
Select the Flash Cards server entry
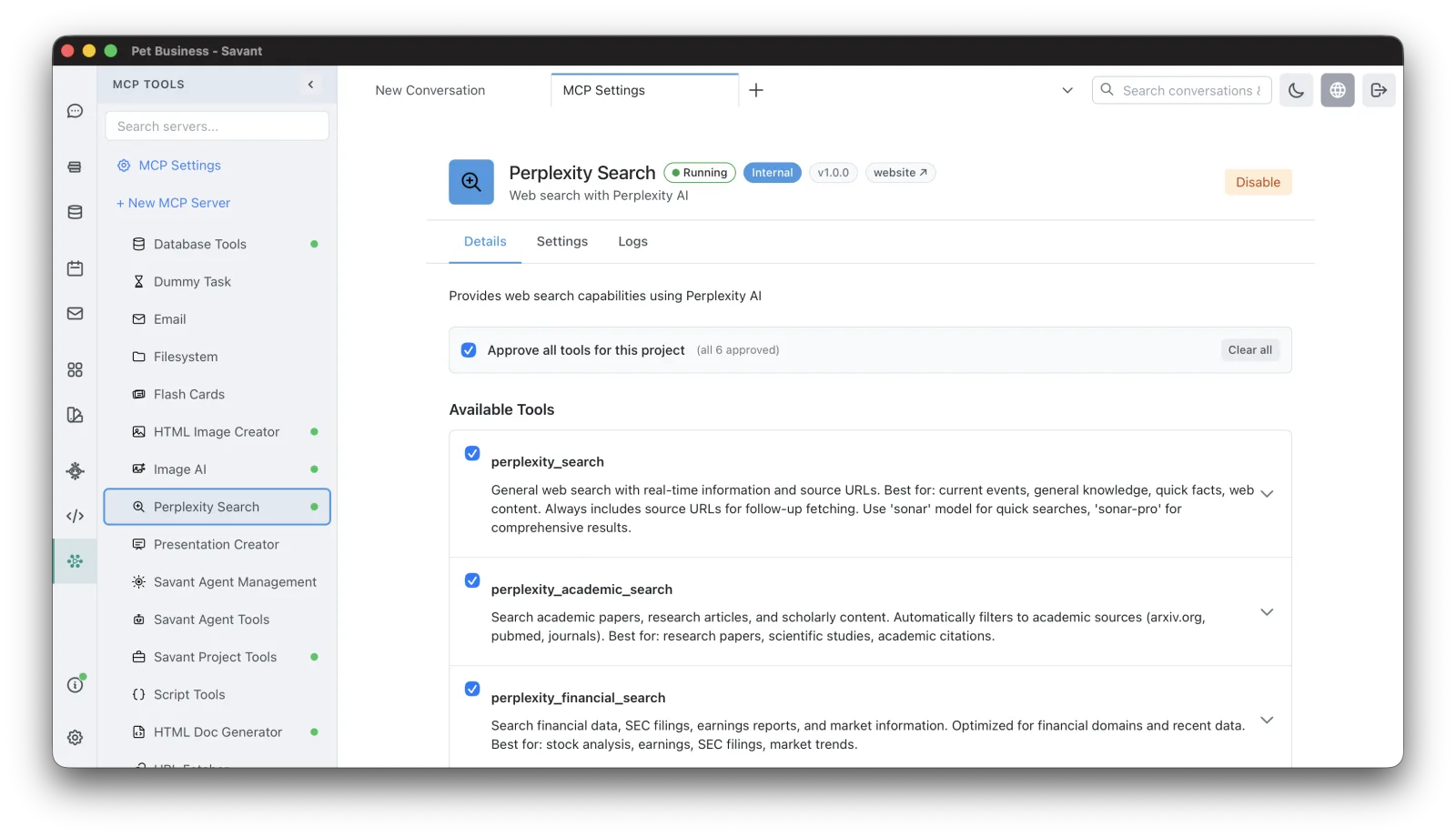217,394
